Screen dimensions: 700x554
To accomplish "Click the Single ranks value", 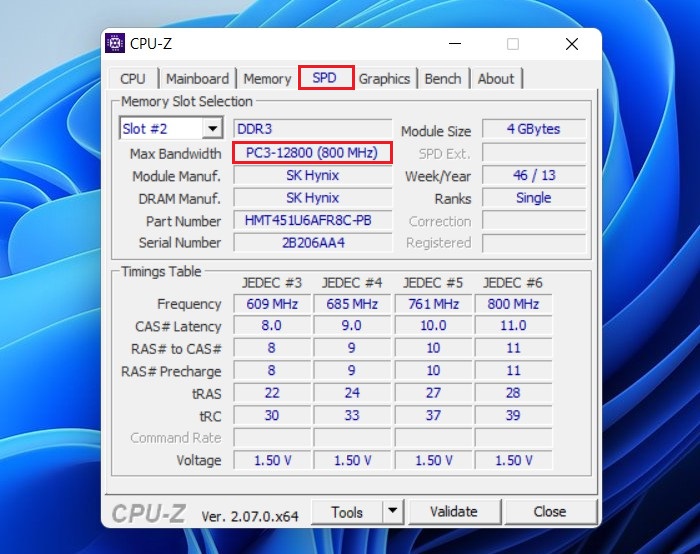I will coord(533,198).
